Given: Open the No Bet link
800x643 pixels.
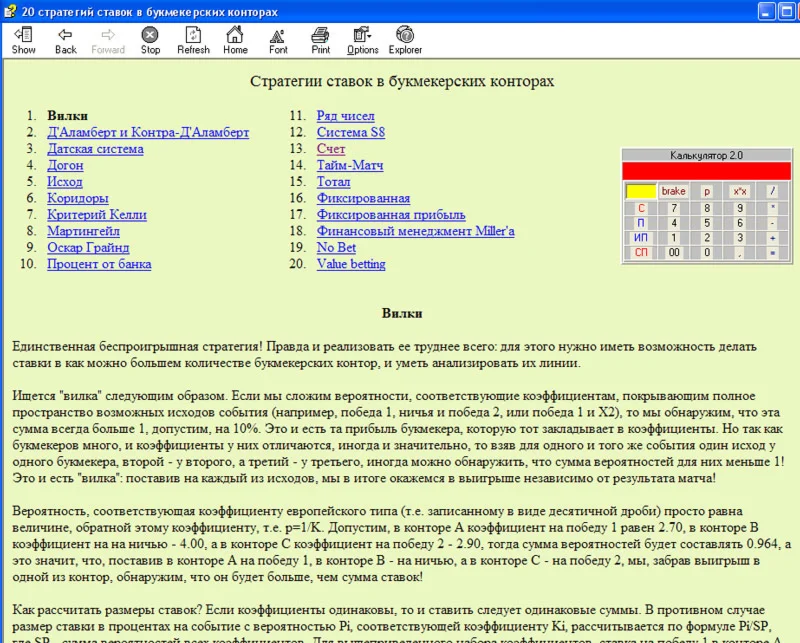Looking at the screenshot, I should coord(336,247).
